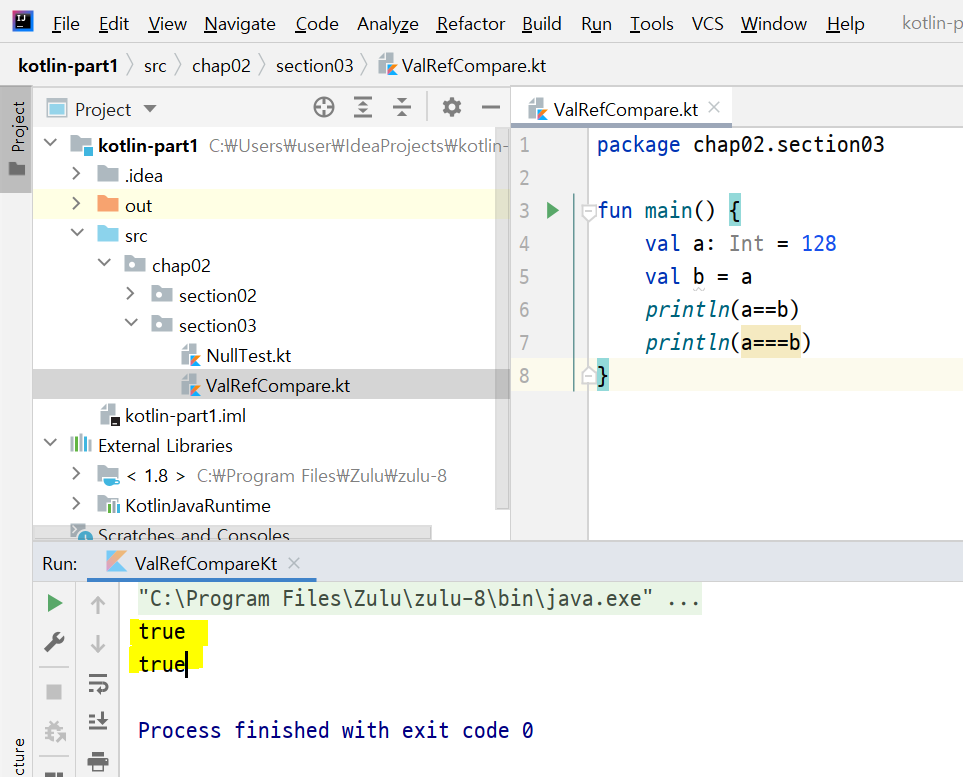Open Project panel settings gear
The height and width of the screenshot is (777, 963).
452,107
